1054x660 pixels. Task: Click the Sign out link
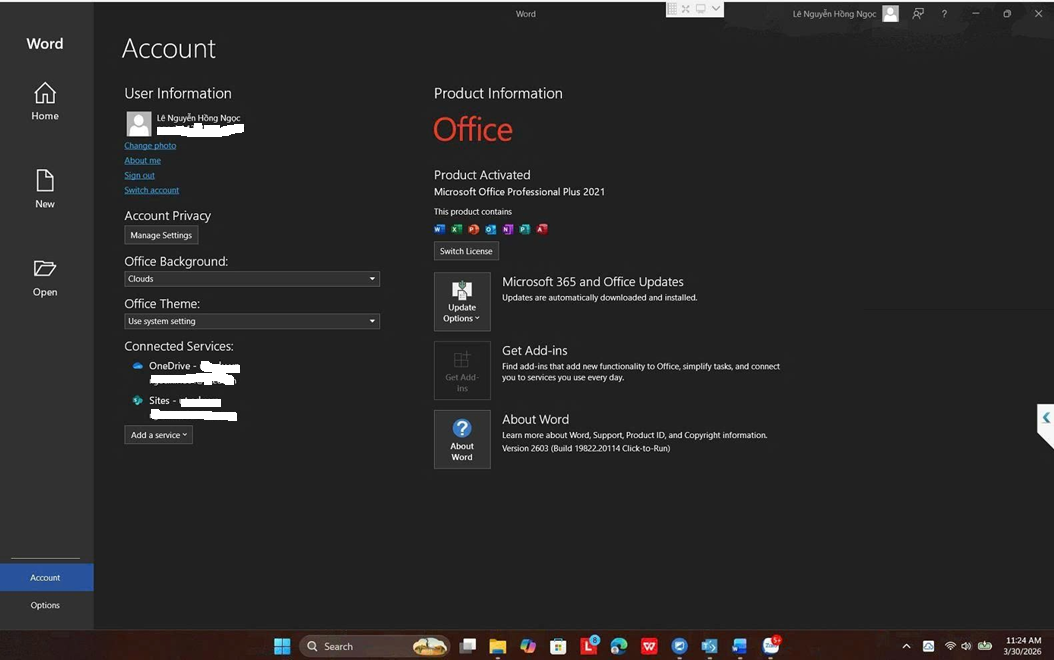point(139,175)
